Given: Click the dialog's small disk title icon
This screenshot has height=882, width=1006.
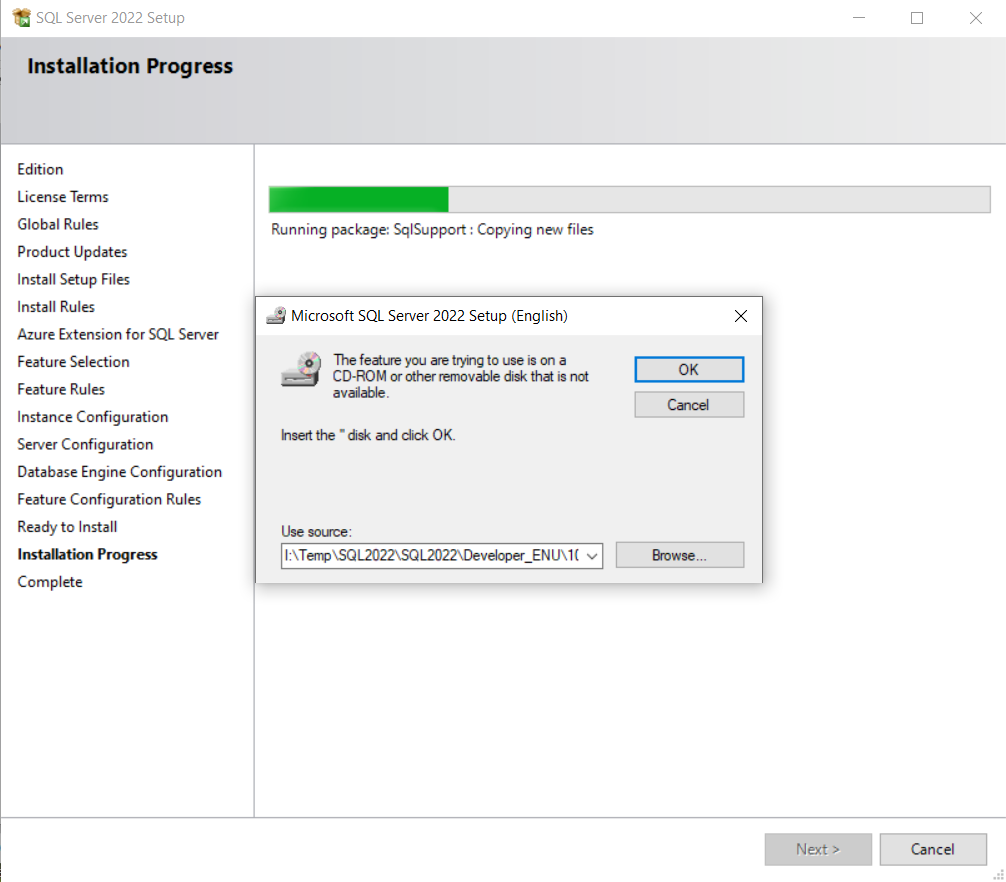Looking at the screenshot, I should 277,316.
